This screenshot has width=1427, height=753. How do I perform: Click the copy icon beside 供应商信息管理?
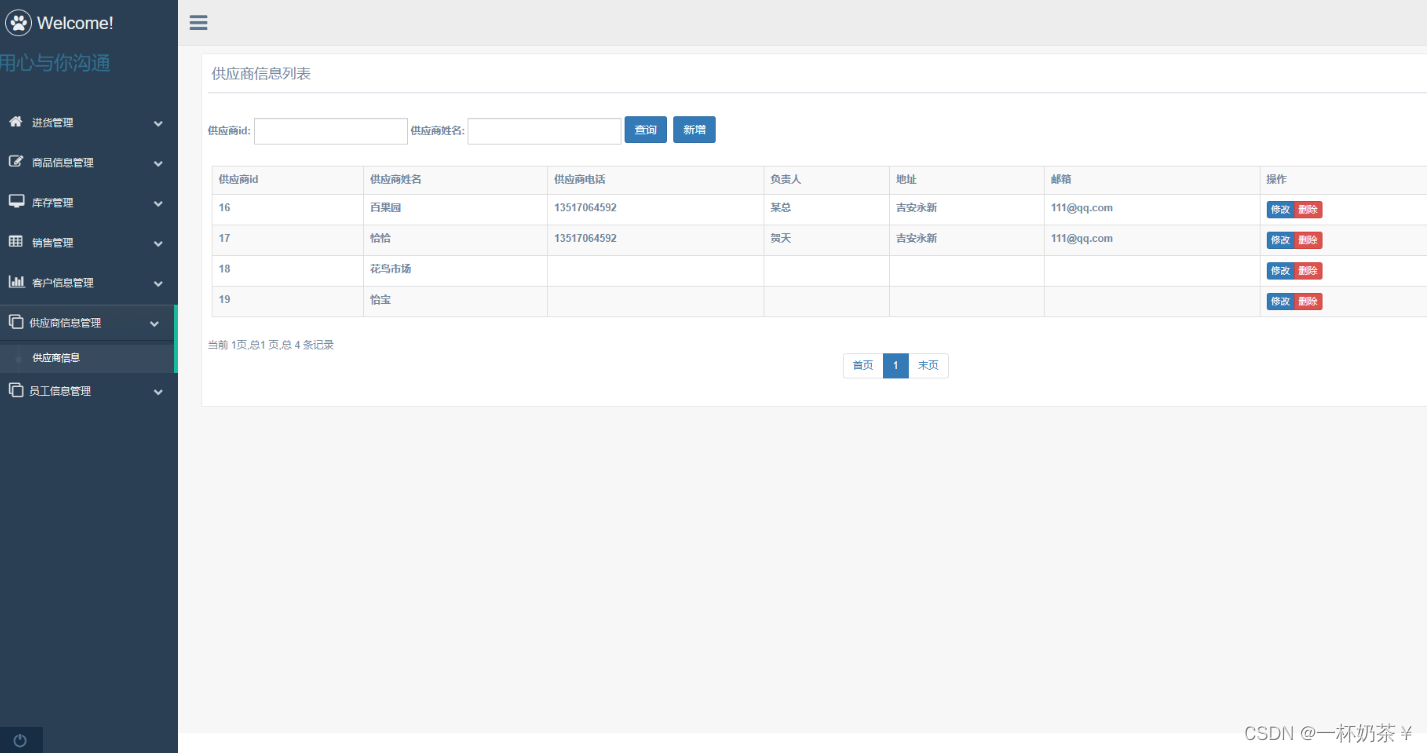click(x=15, y=322)
